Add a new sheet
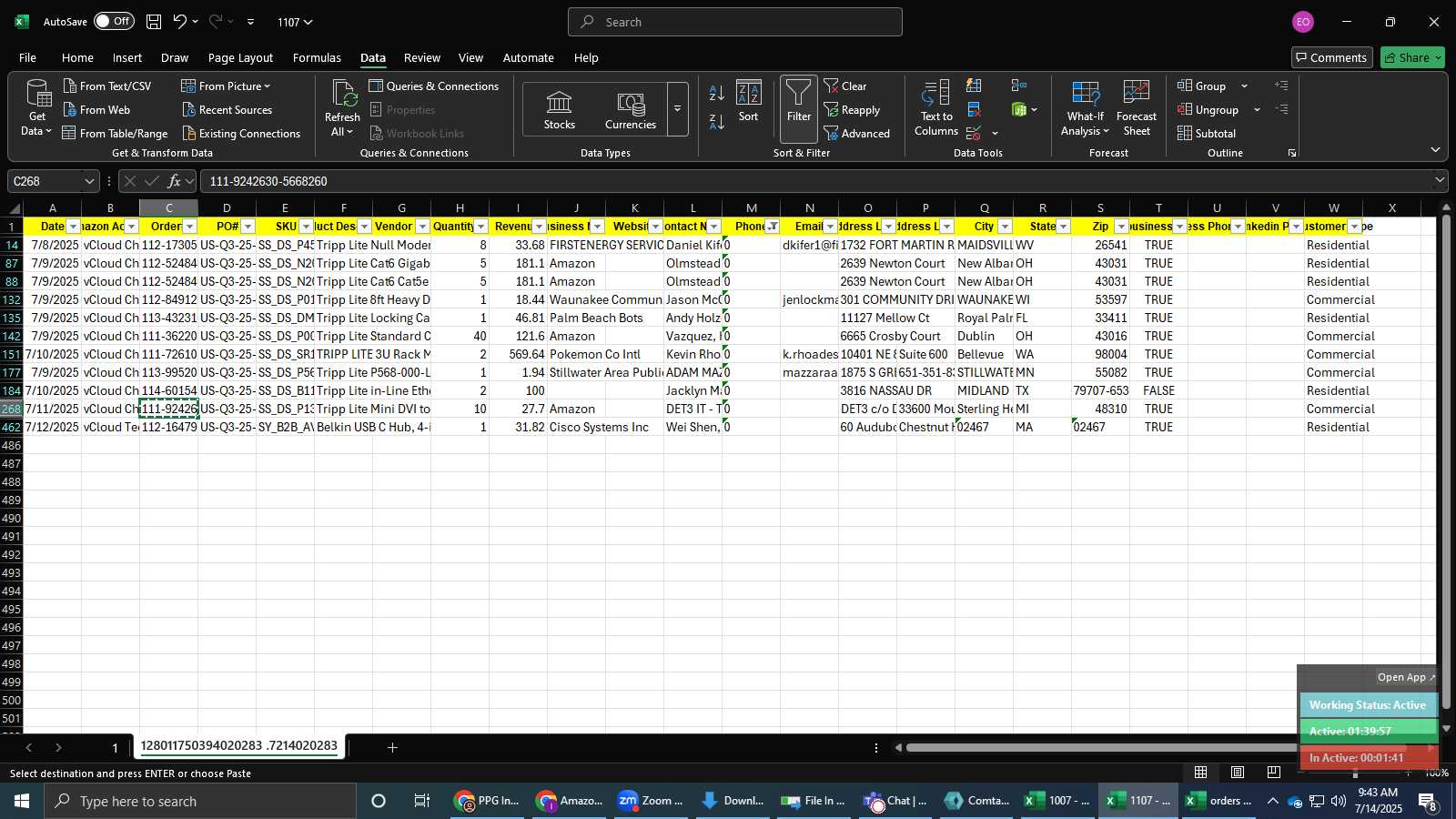The height and width of the screenshot is (819, 1456). (392, 747)
